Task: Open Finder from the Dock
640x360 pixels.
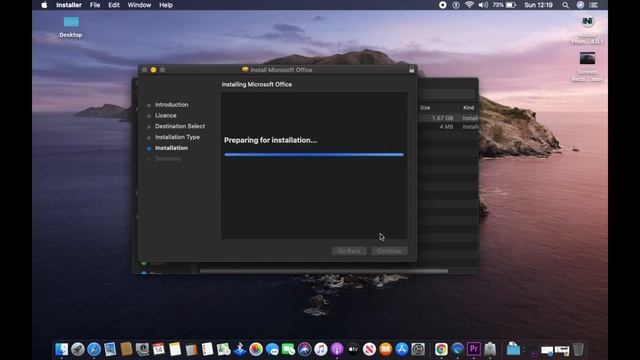Action: point(61,349)
